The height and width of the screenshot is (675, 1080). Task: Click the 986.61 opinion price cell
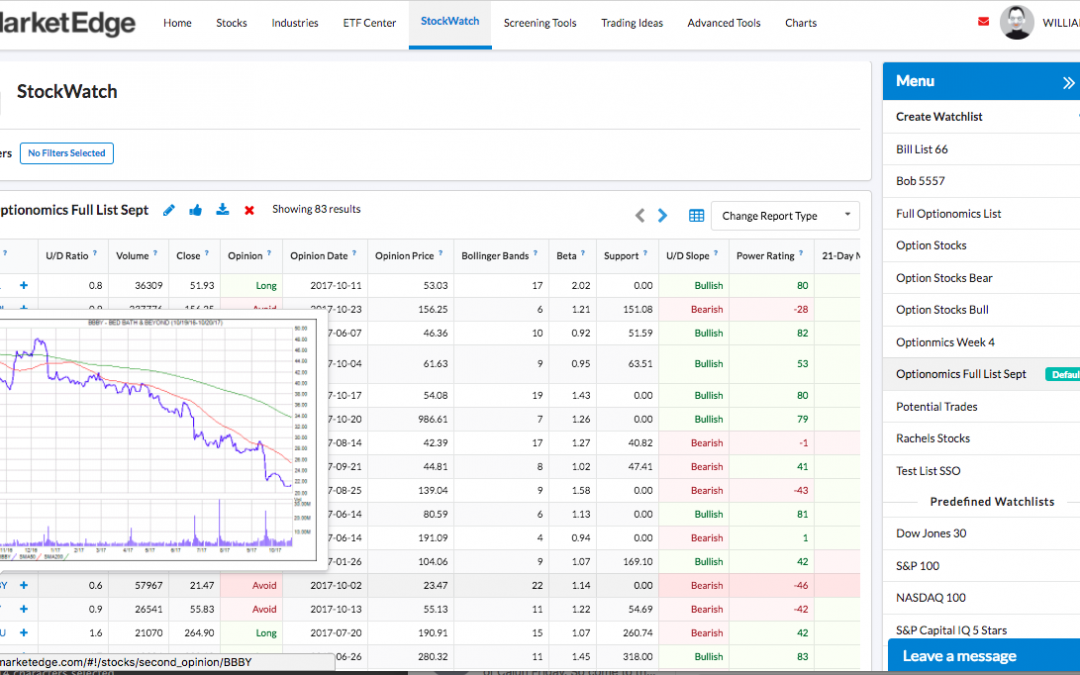coord(435,419)
